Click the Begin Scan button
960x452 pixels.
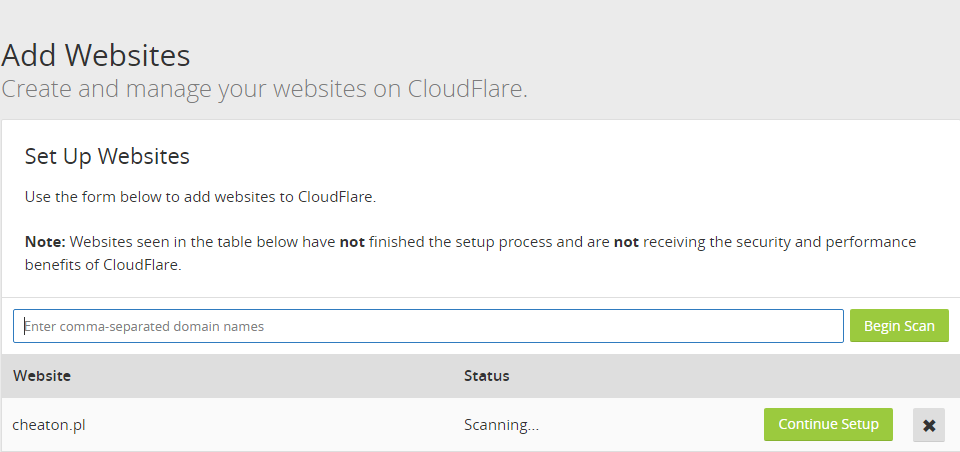898,326
